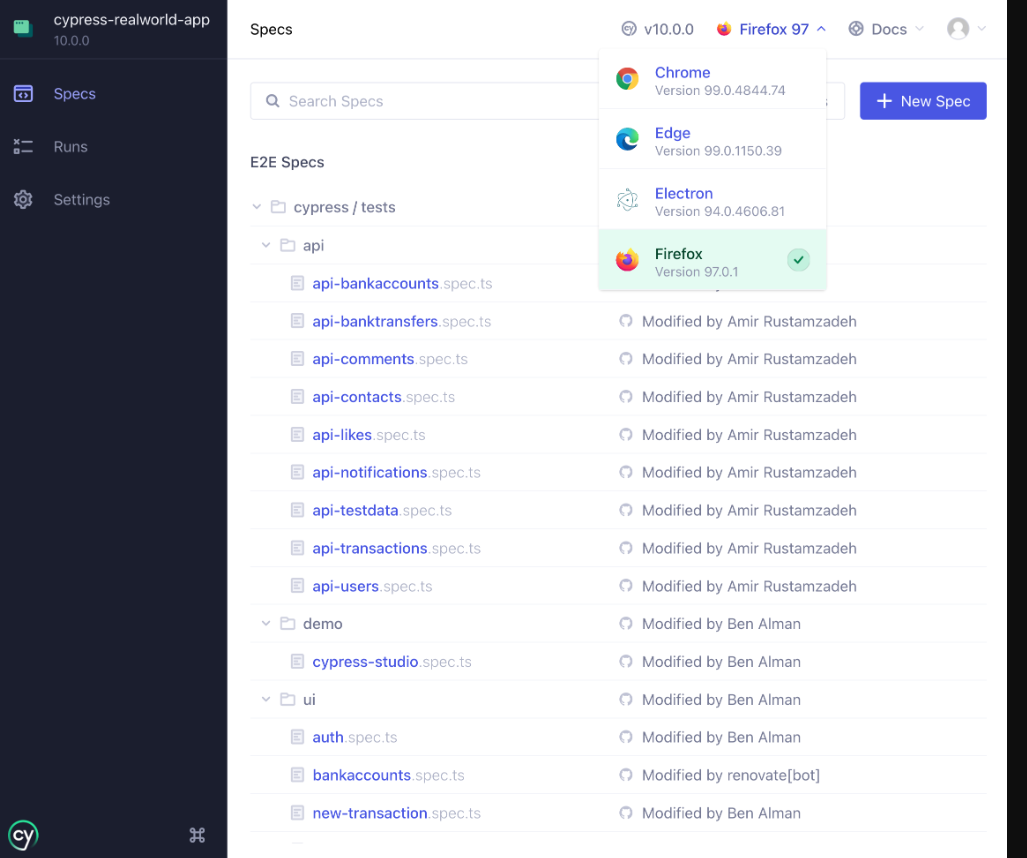Click cypress-realworld-app project title

point(132,20)
